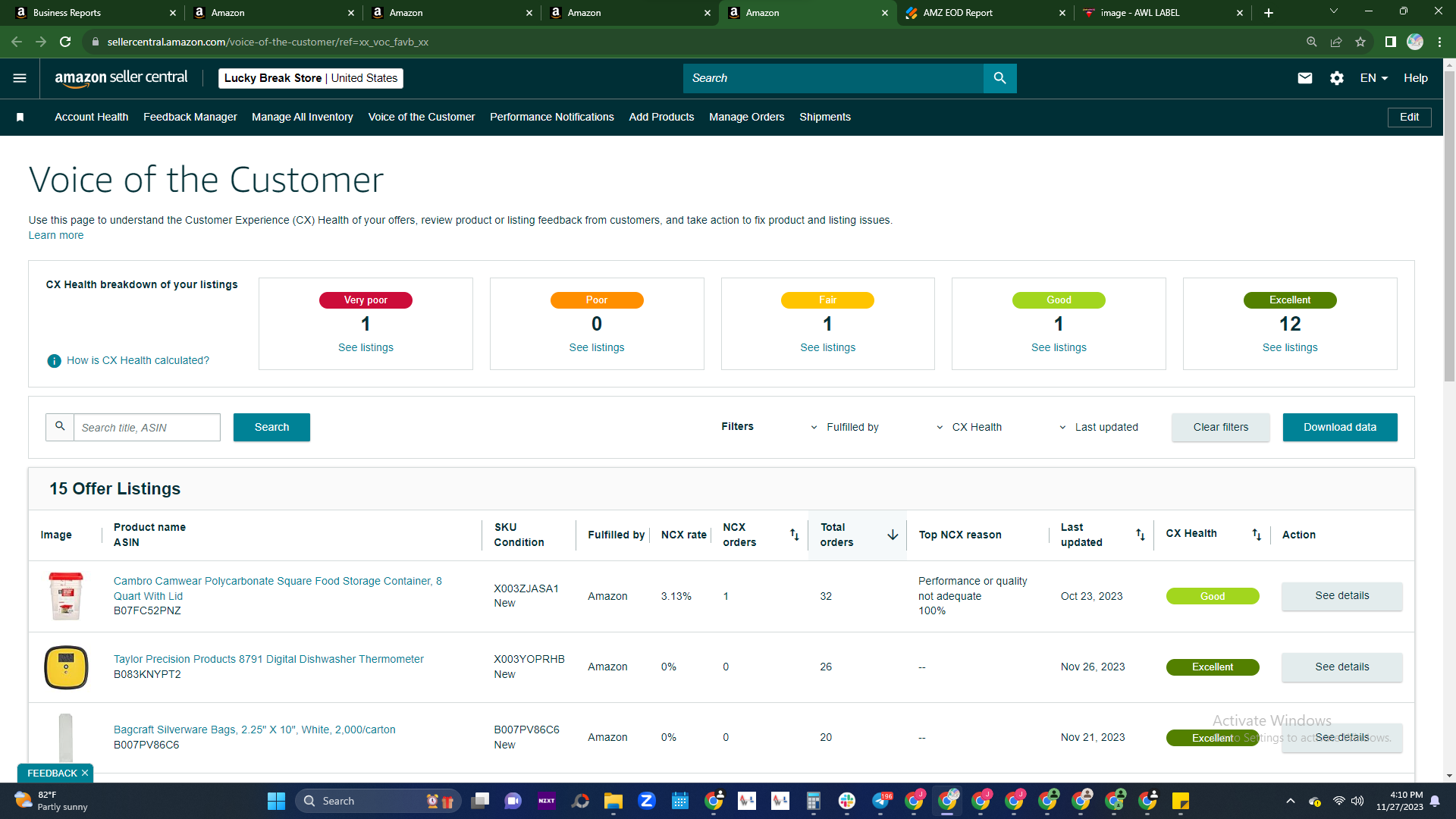Sort the table by NCX orders
The image size is (1456, 819).
pyautogui.click(x=794, y=535)
